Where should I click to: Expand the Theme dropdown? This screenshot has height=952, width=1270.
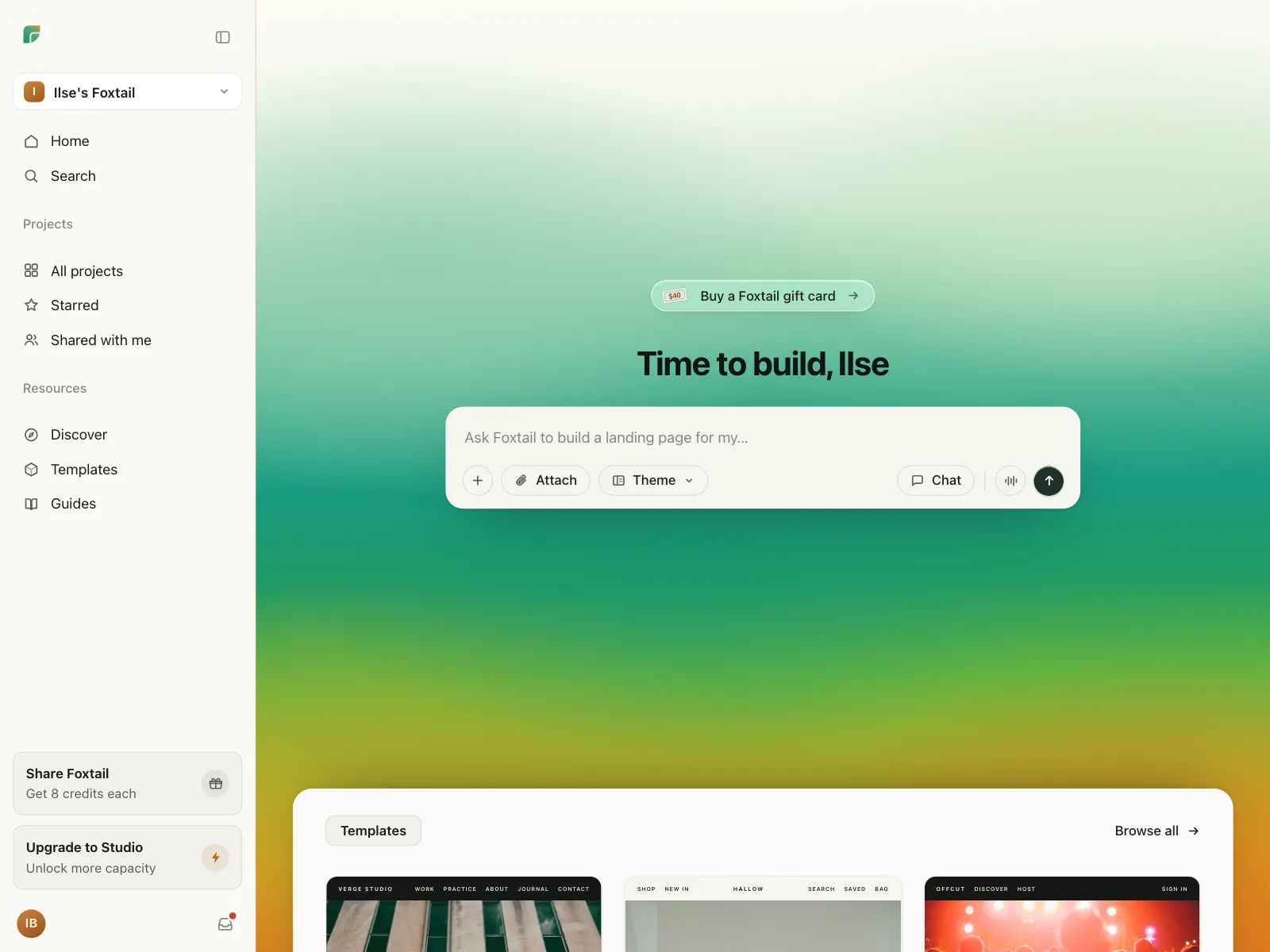coord(653,481)
